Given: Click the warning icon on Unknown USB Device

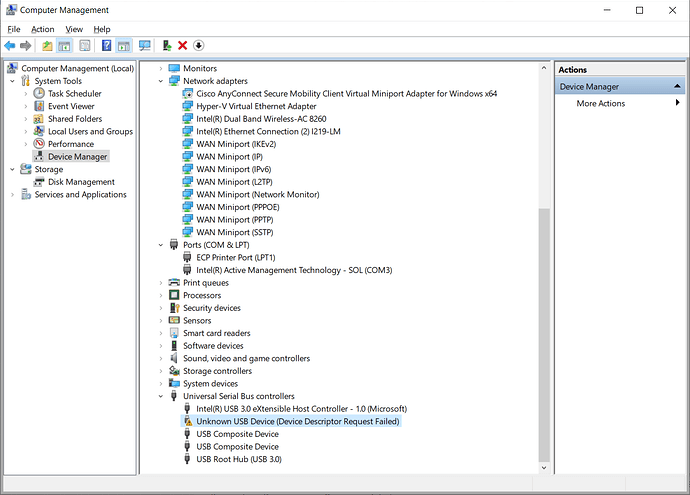Looking at the screenshot, I should [188, 421].
